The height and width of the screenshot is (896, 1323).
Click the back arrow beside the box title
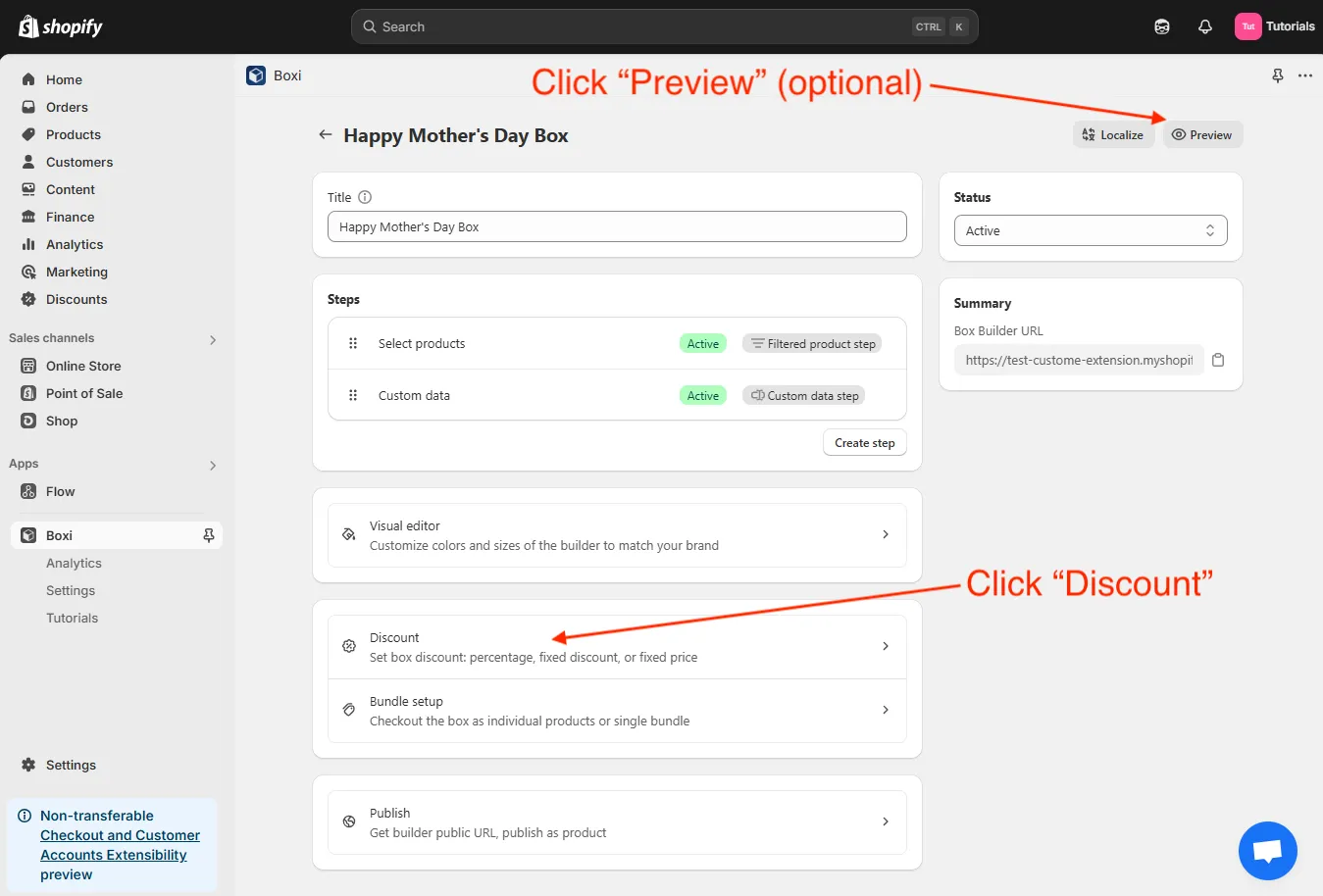[326, 135]
